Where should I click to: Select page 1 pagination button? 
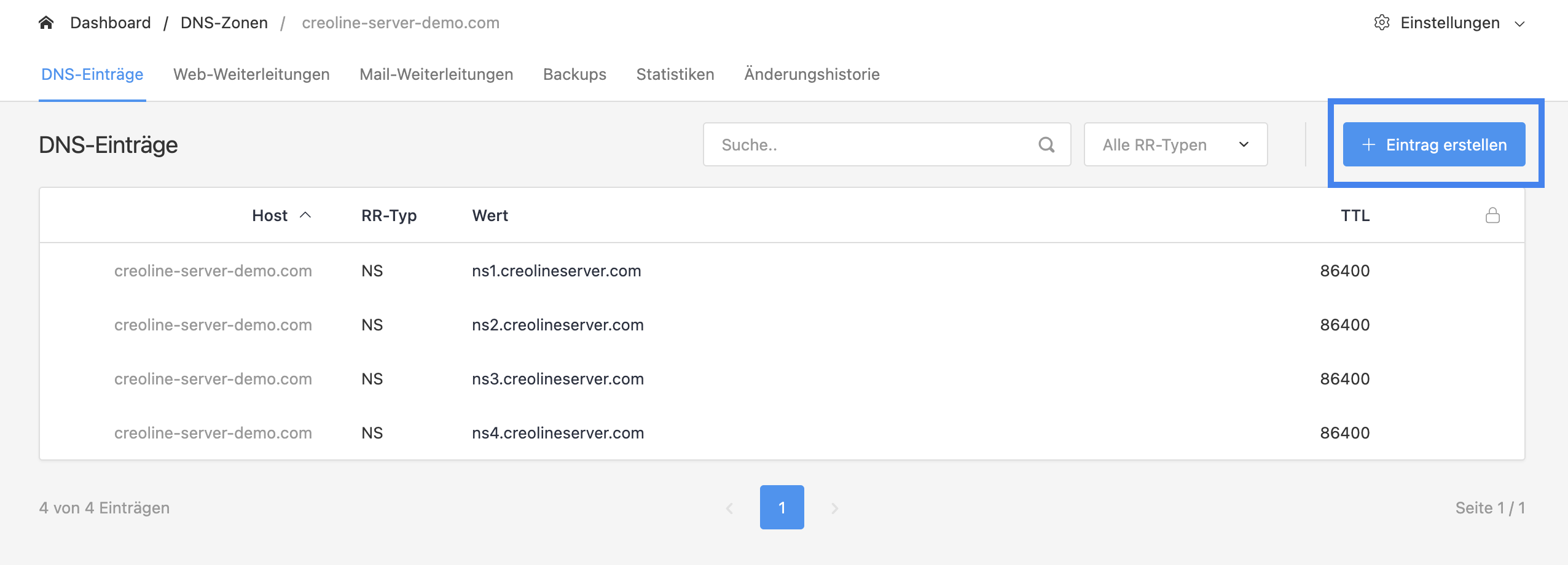782,507
